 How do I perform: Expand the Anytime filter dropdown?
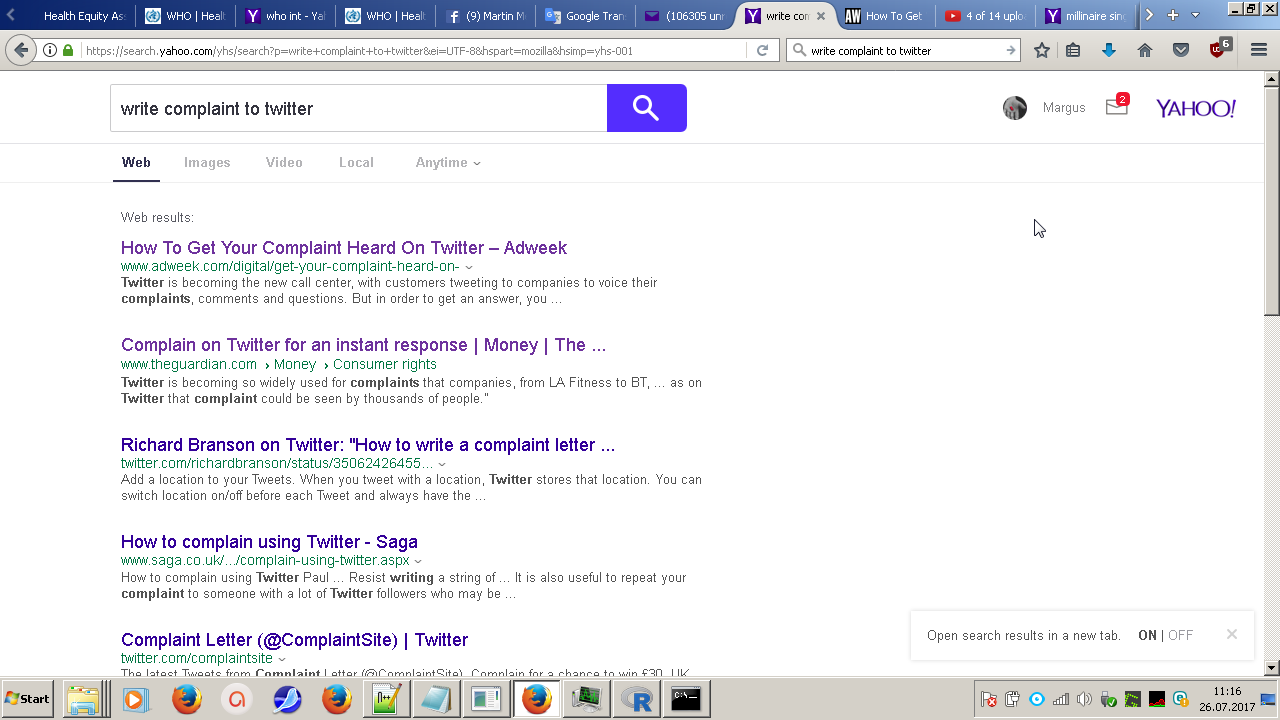pos(448,162)
